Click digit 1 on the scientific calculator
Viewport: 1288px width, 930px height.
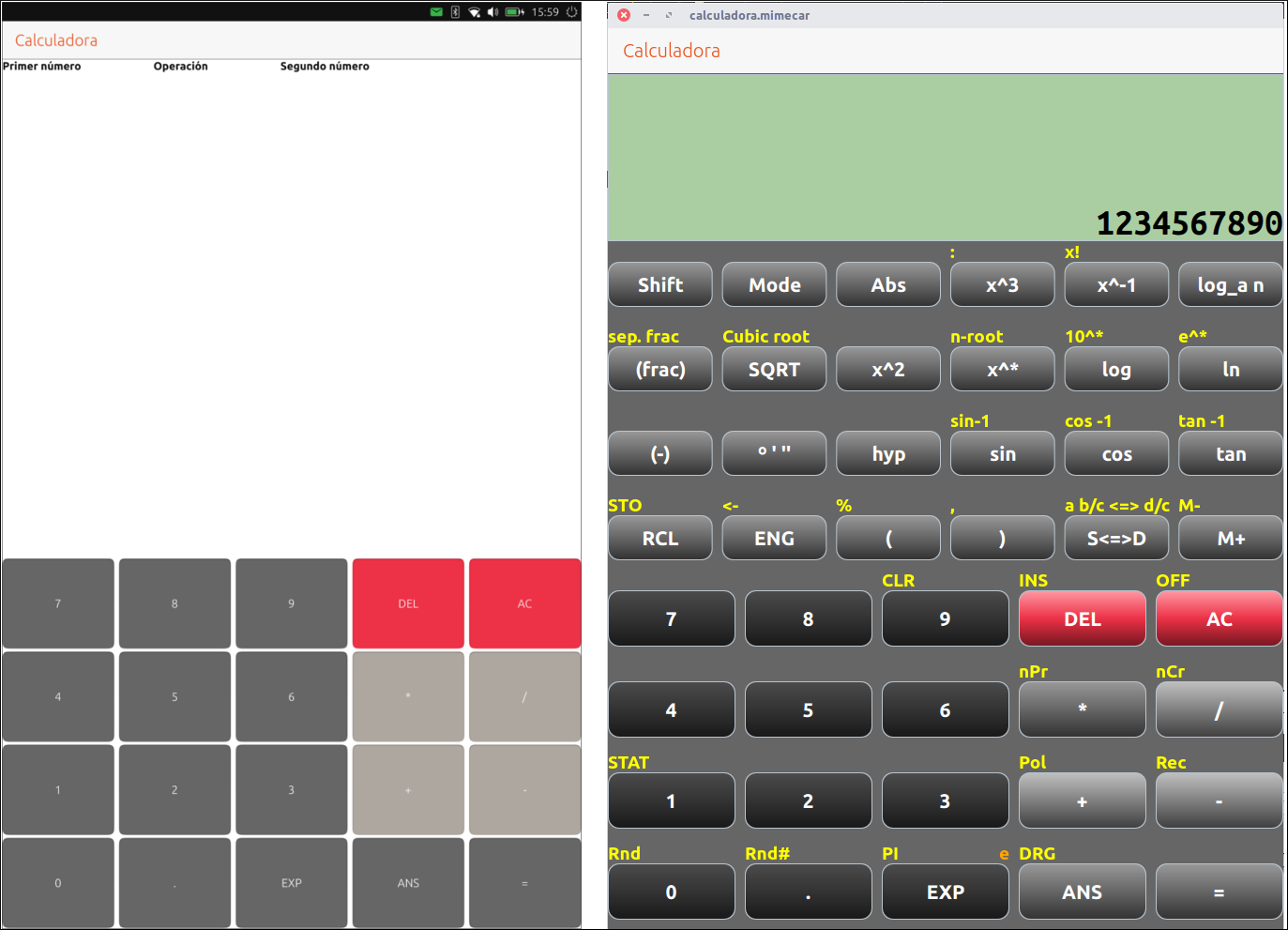coord(672,800)
